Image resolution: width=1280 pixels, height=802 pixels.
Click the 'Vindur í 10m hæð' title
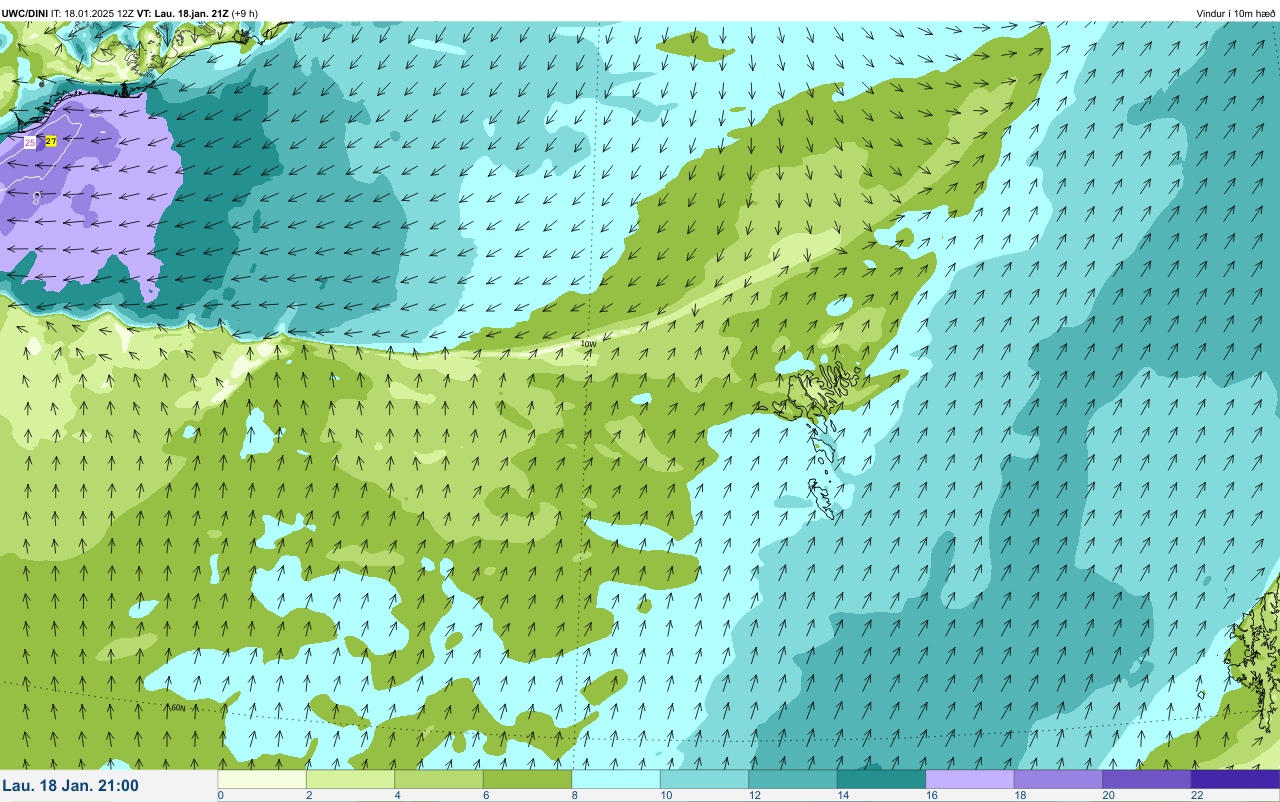[1236, 13]
